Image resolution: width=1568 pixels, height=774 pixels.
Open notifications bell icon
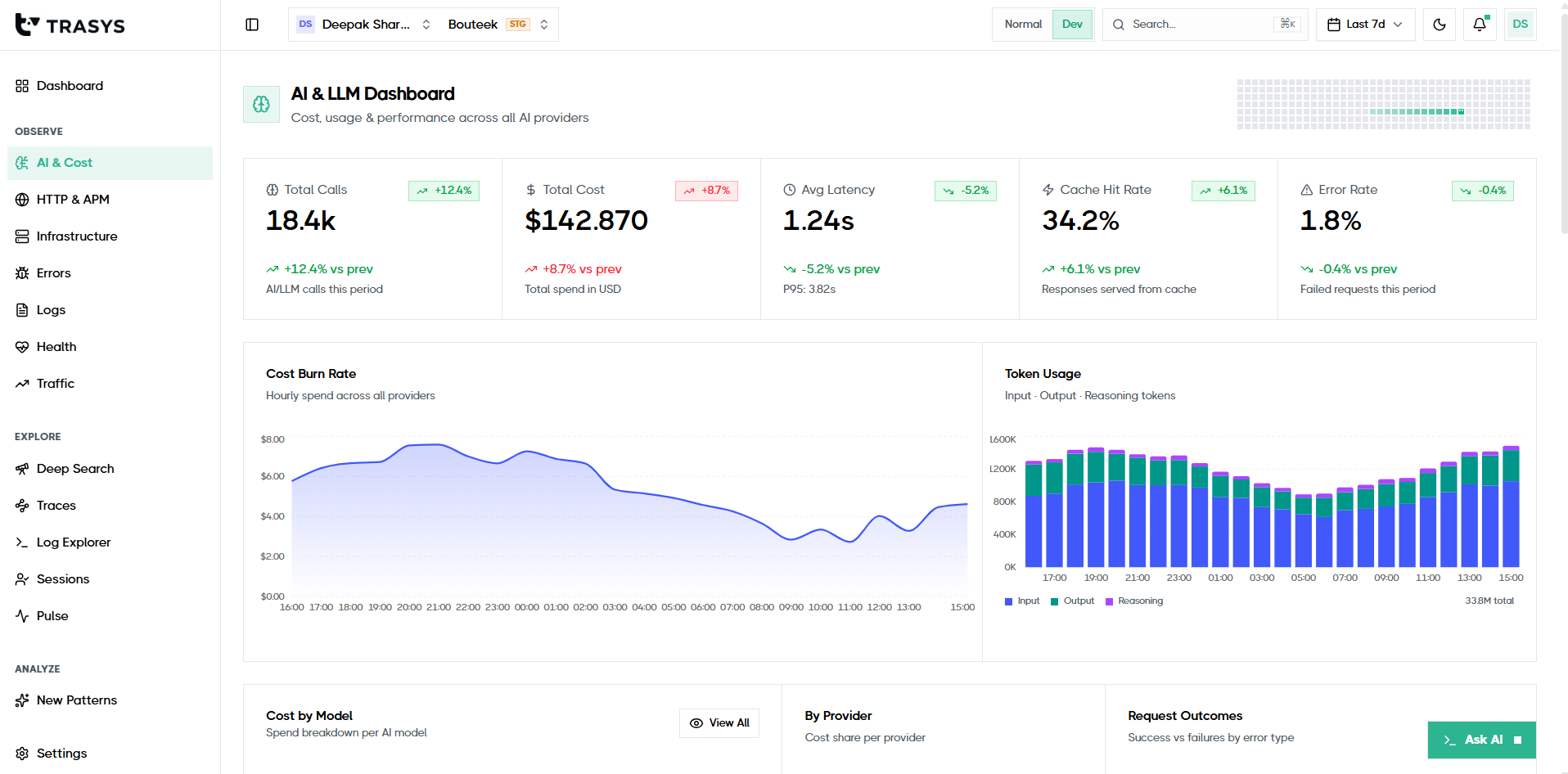(x=1480, y=25)
